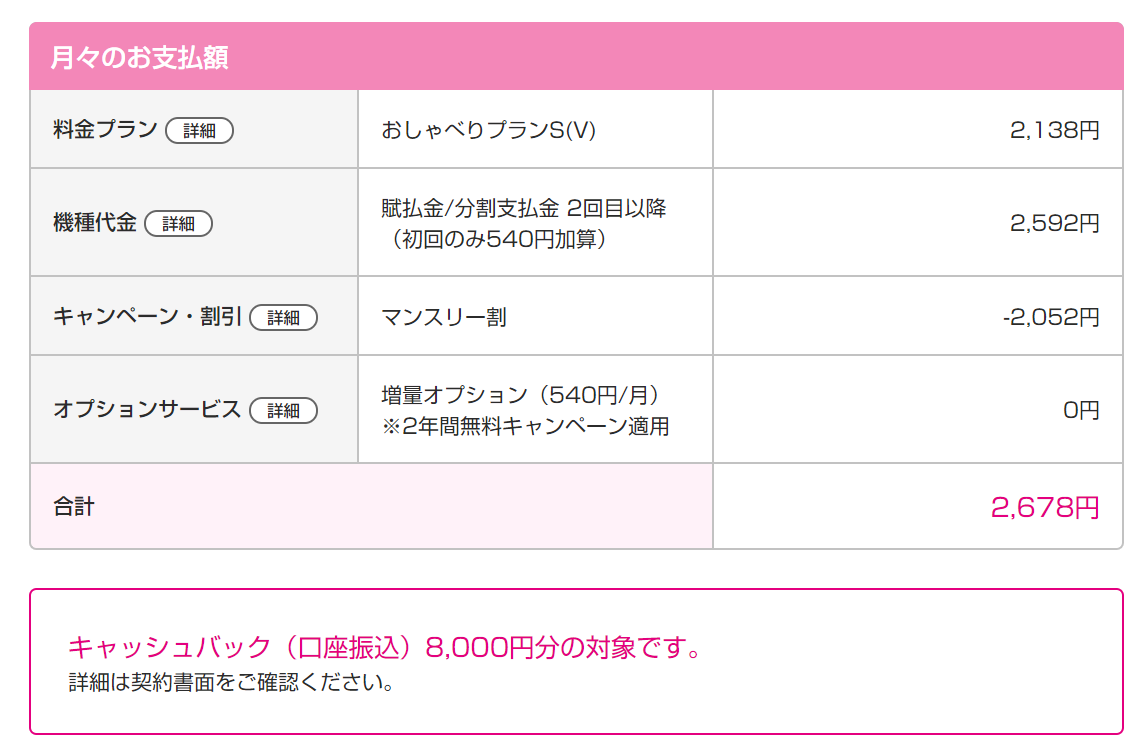The image size is (1135, 748).
Task: Click the キャッシュバック 8,000円 notice text
Action: (384, 647)
